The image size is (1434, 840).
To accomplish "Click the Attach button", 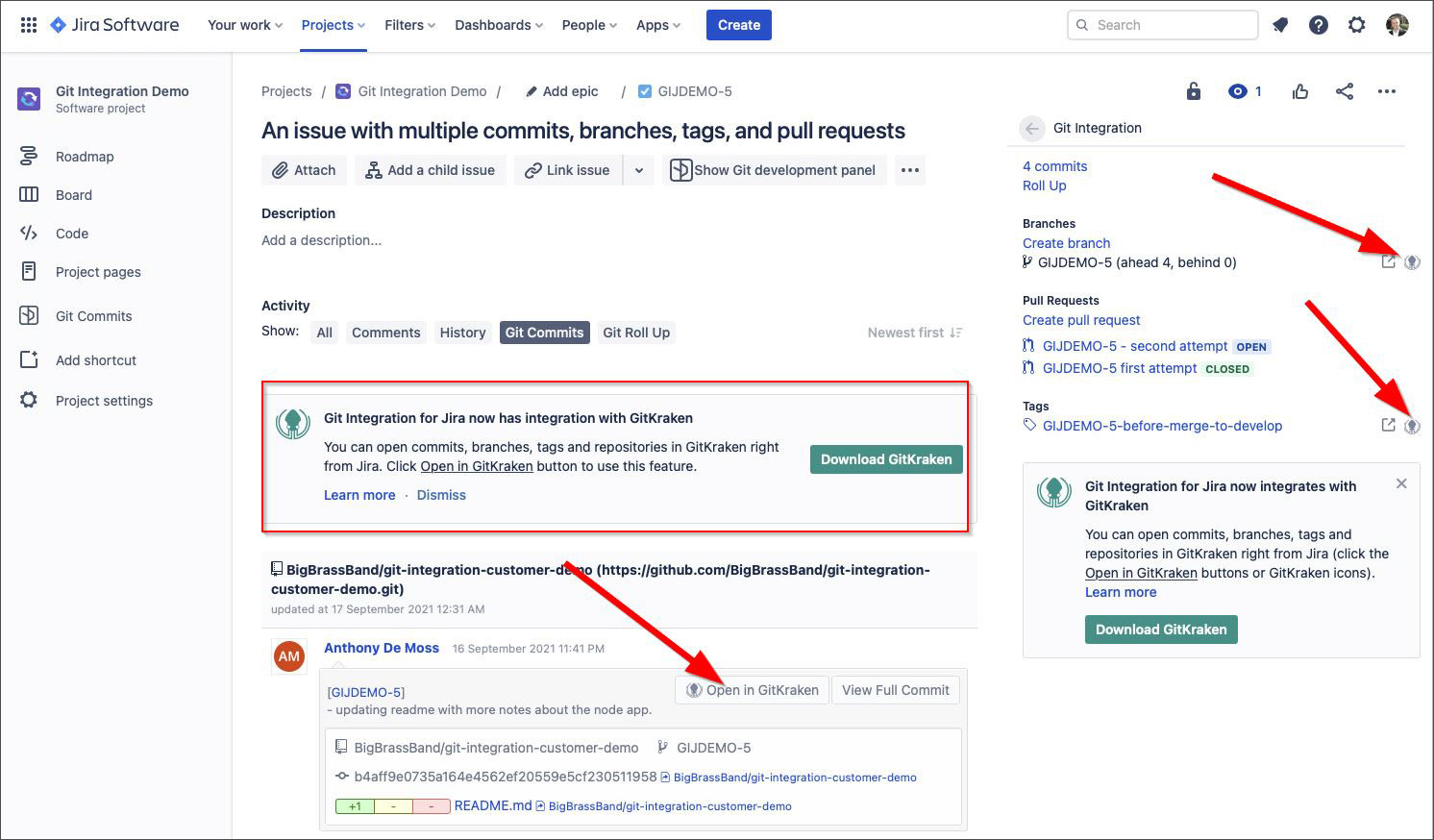I will (304, 170).
